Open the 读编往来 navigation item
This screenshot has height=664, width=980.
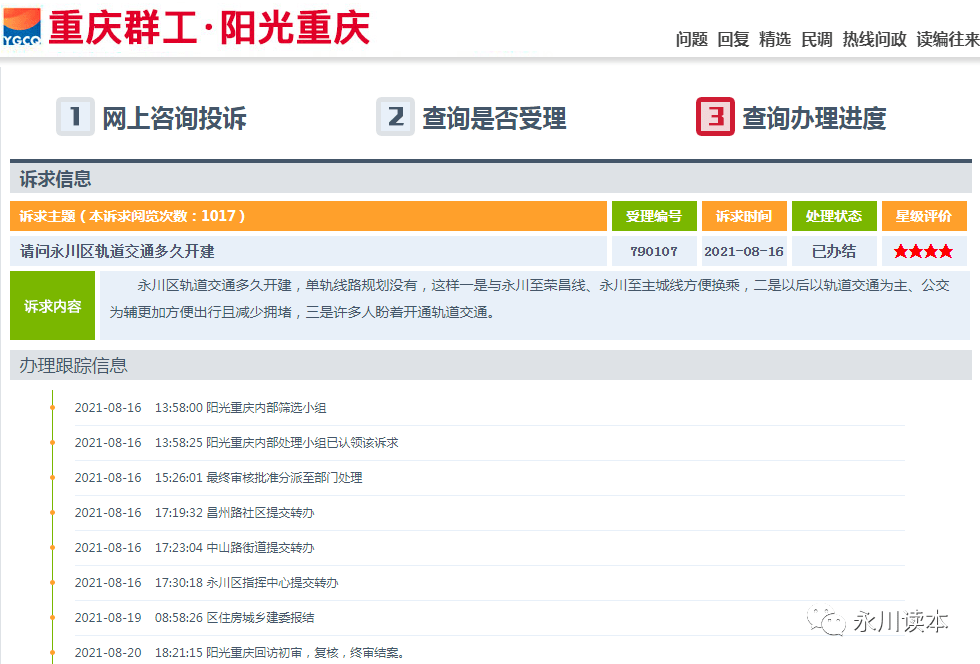point(948,39)
